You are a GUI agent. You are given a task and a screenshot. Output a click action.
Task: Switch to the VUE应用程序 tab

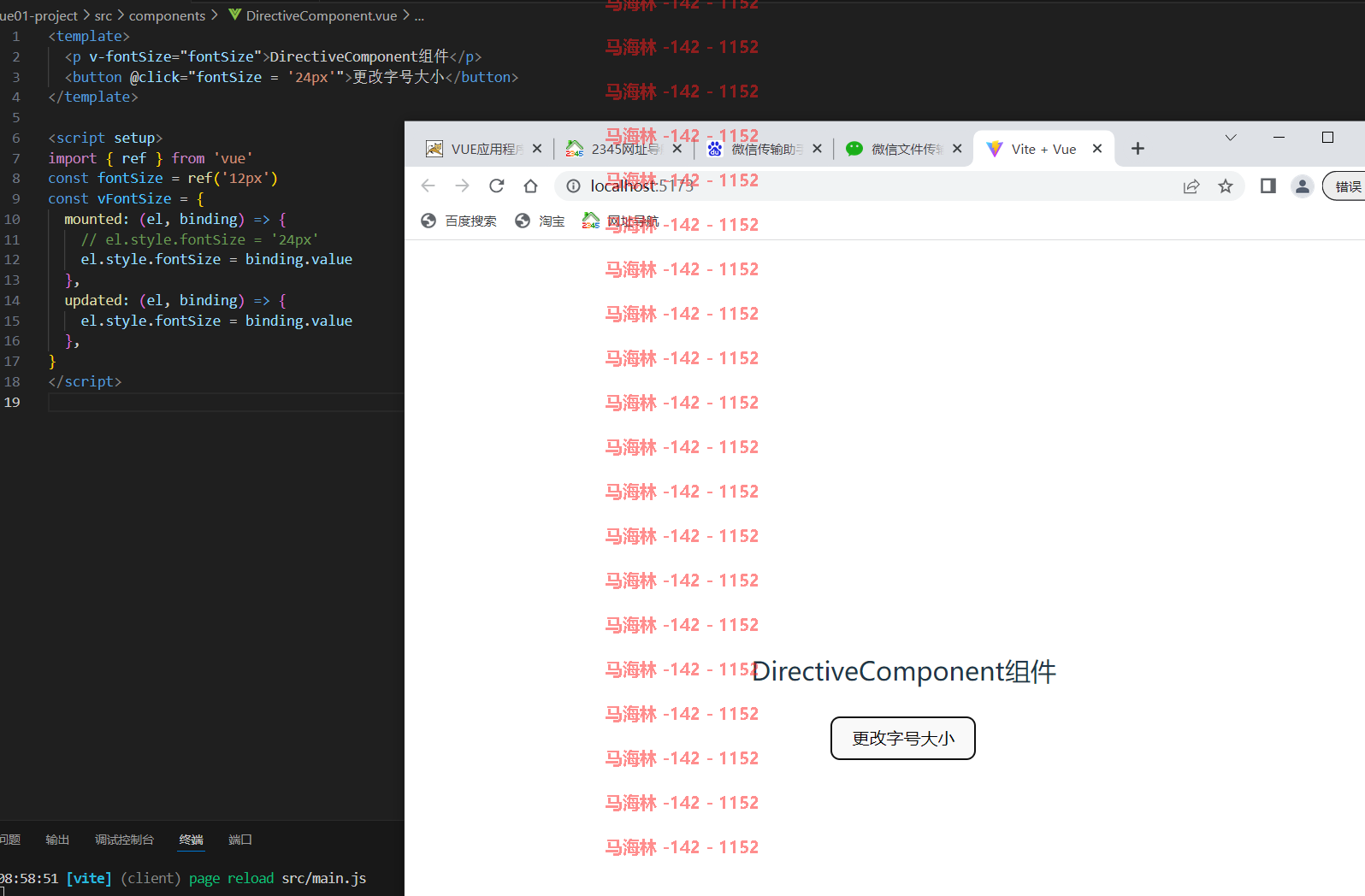pyautogui.click(x=485, y=149)
